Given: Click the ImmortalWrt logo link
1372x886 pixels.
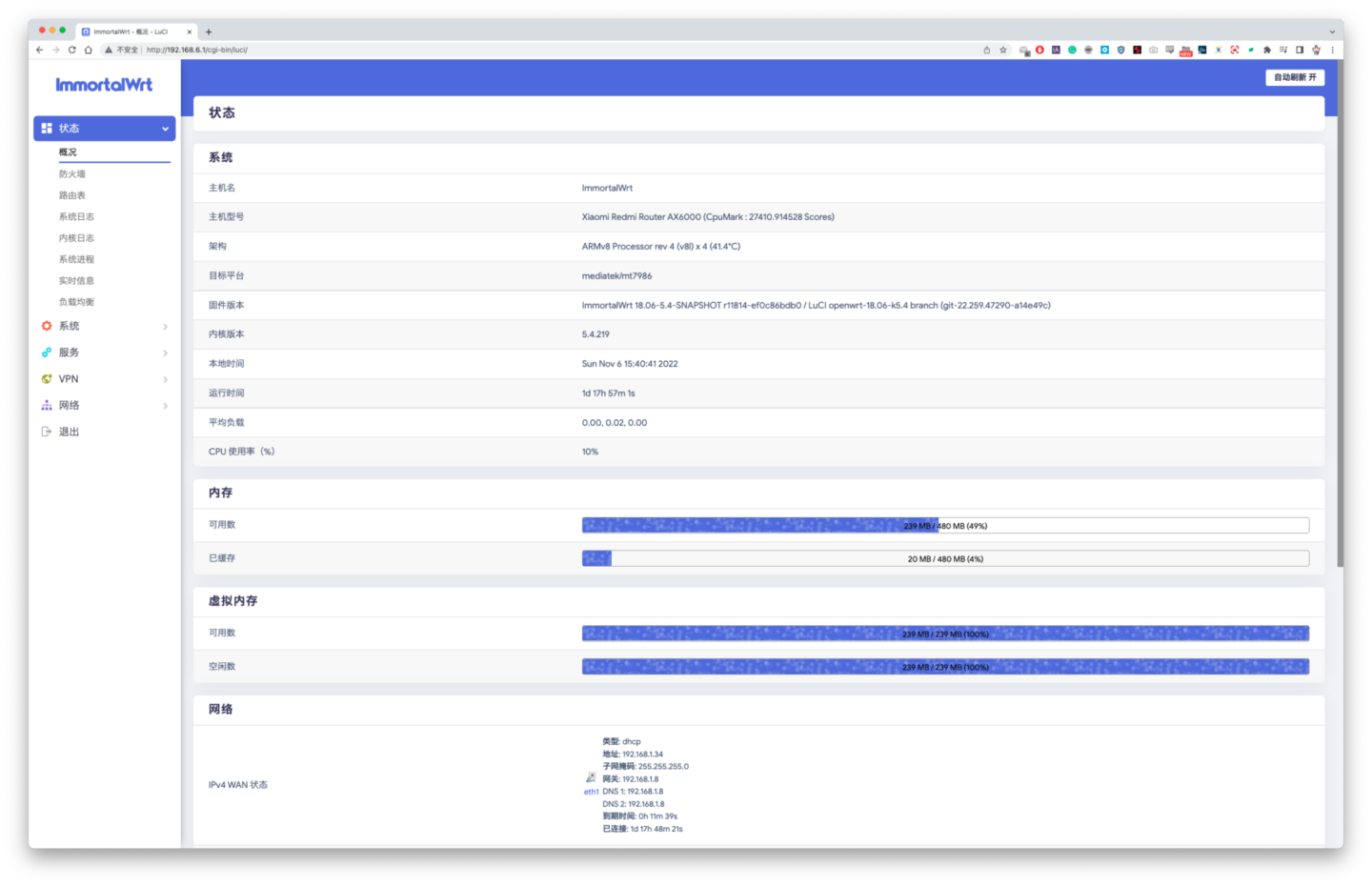Looking at the screenshot, I should (x=104, y=85).
